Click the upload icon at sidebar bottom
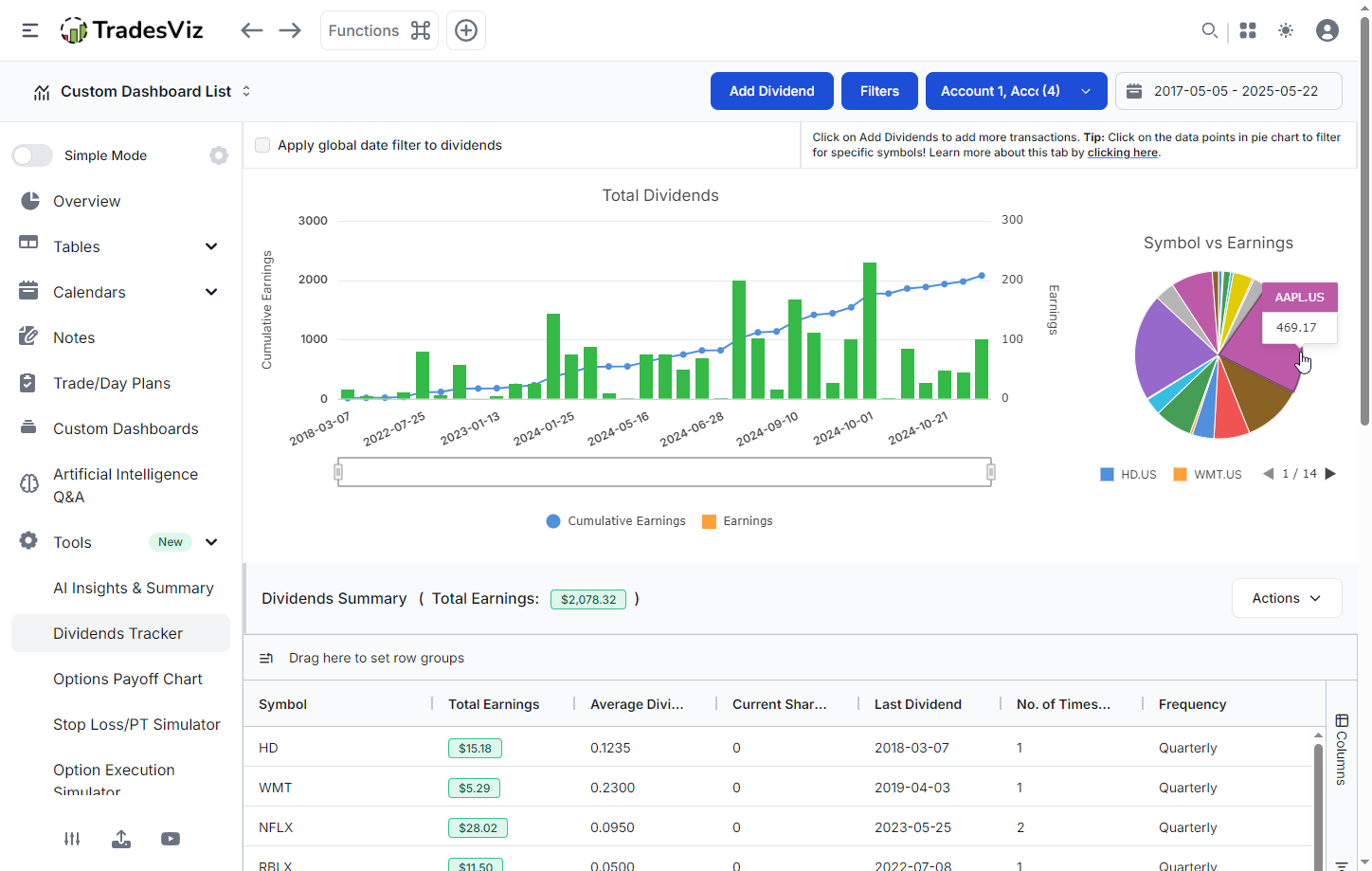1372x871 pixels. click(121, 839)
